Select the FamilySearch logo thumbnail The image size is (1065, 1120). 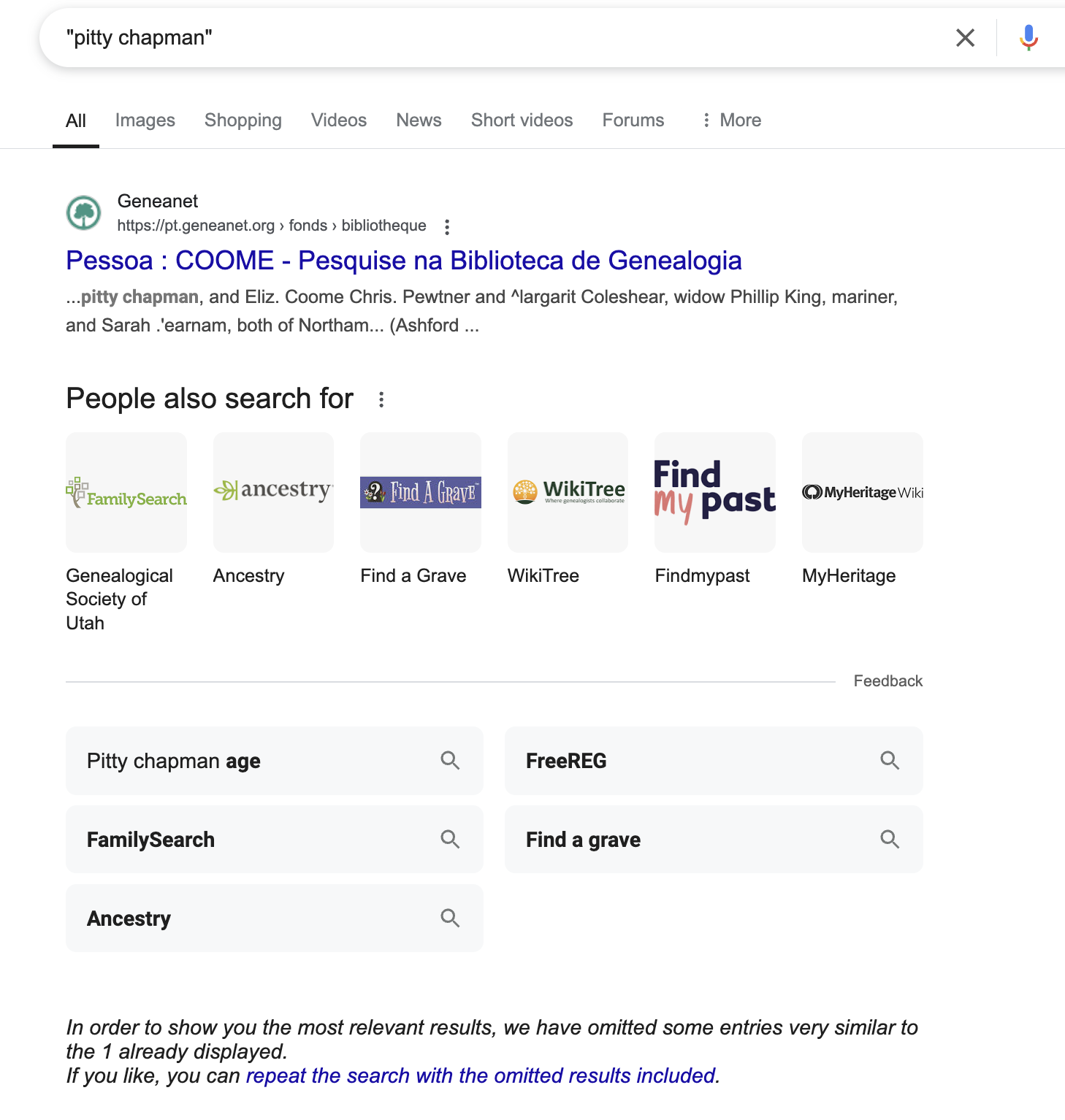point(126,492)
